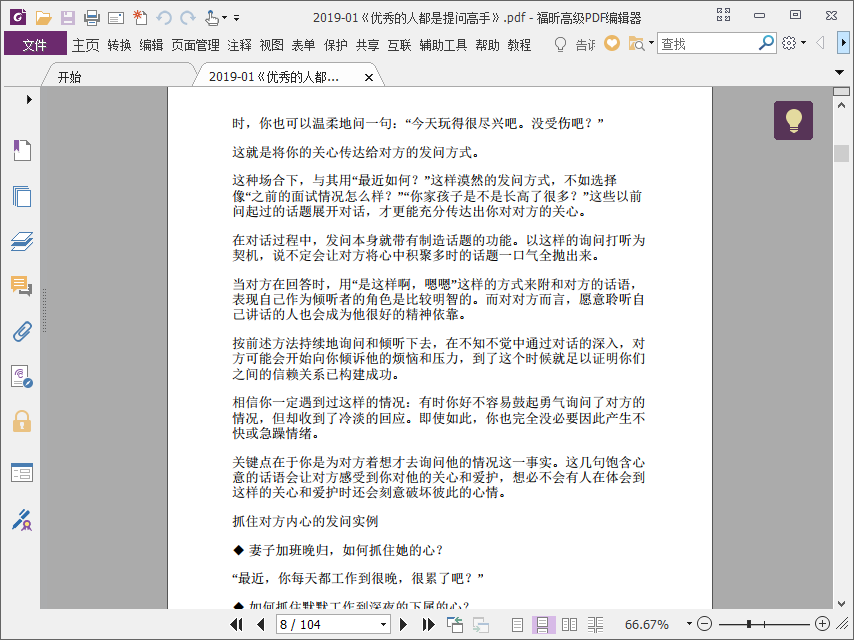This screenshot has height=640, width=854.
Task: Open the Digital signatures panel
Action: [x=22, y=376]
